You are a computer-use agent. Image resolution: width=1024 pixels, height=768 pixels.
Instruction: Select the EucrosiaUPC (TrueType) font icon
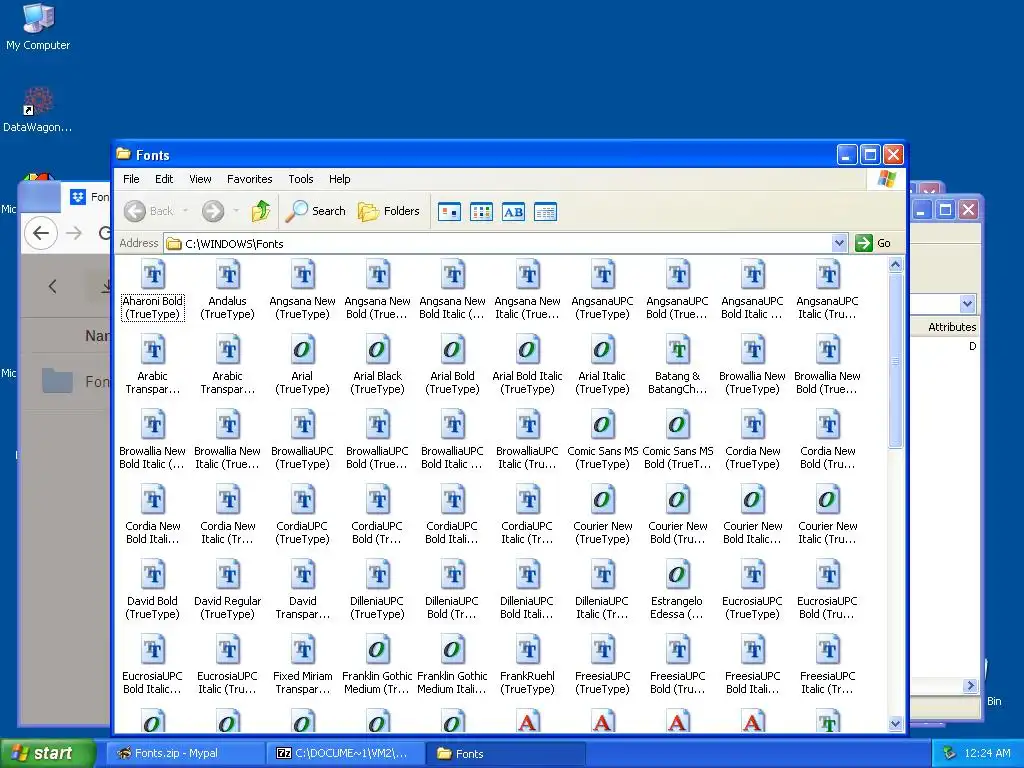click(753, 575)
